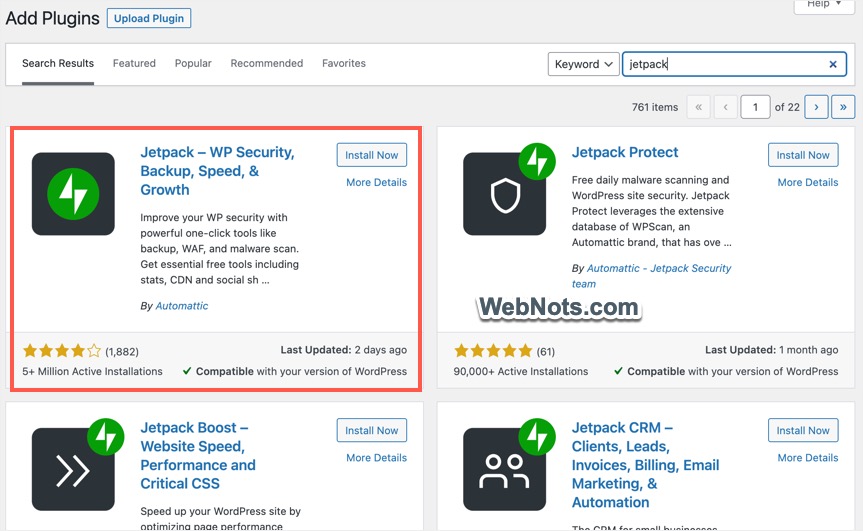Go to next results page arrow
The image size is (863, 531).
pos(816,107)
